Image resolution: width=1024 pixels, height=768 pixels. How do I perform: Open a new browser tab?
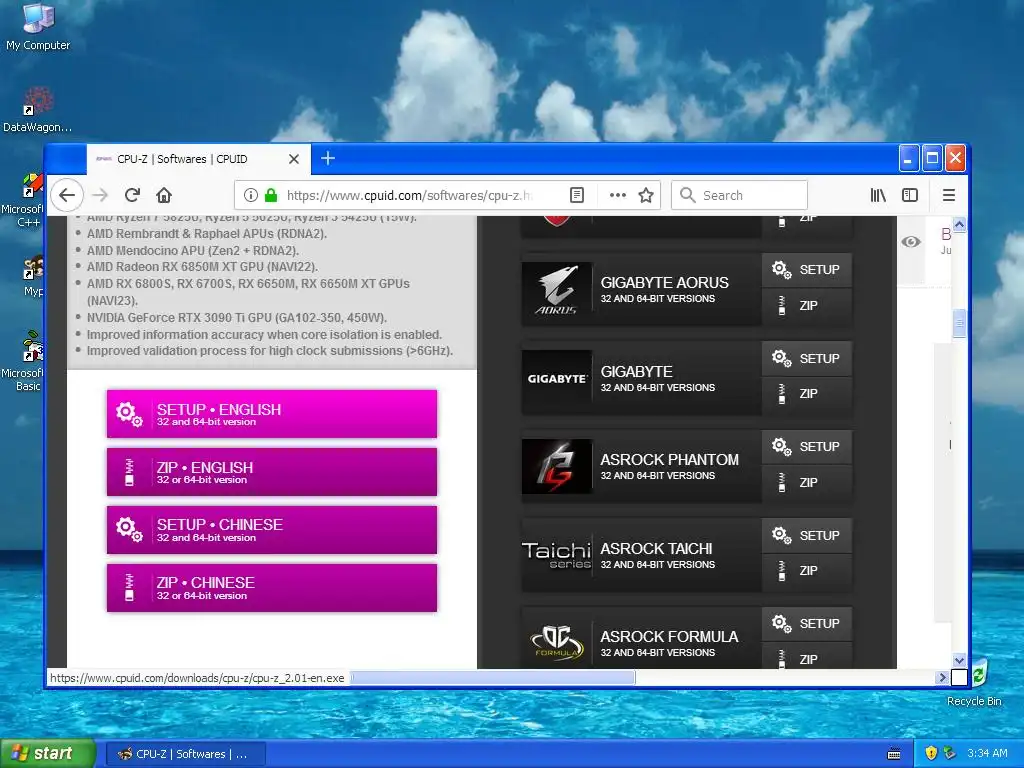point(328,158)
